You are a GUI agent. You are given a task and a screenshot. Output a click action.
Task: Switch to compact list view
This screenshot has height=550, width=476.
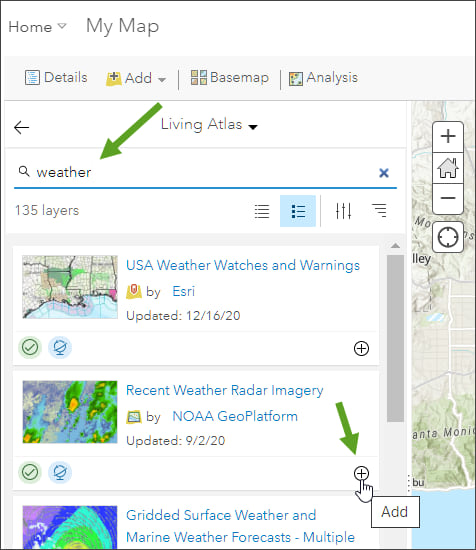[262, 211]
